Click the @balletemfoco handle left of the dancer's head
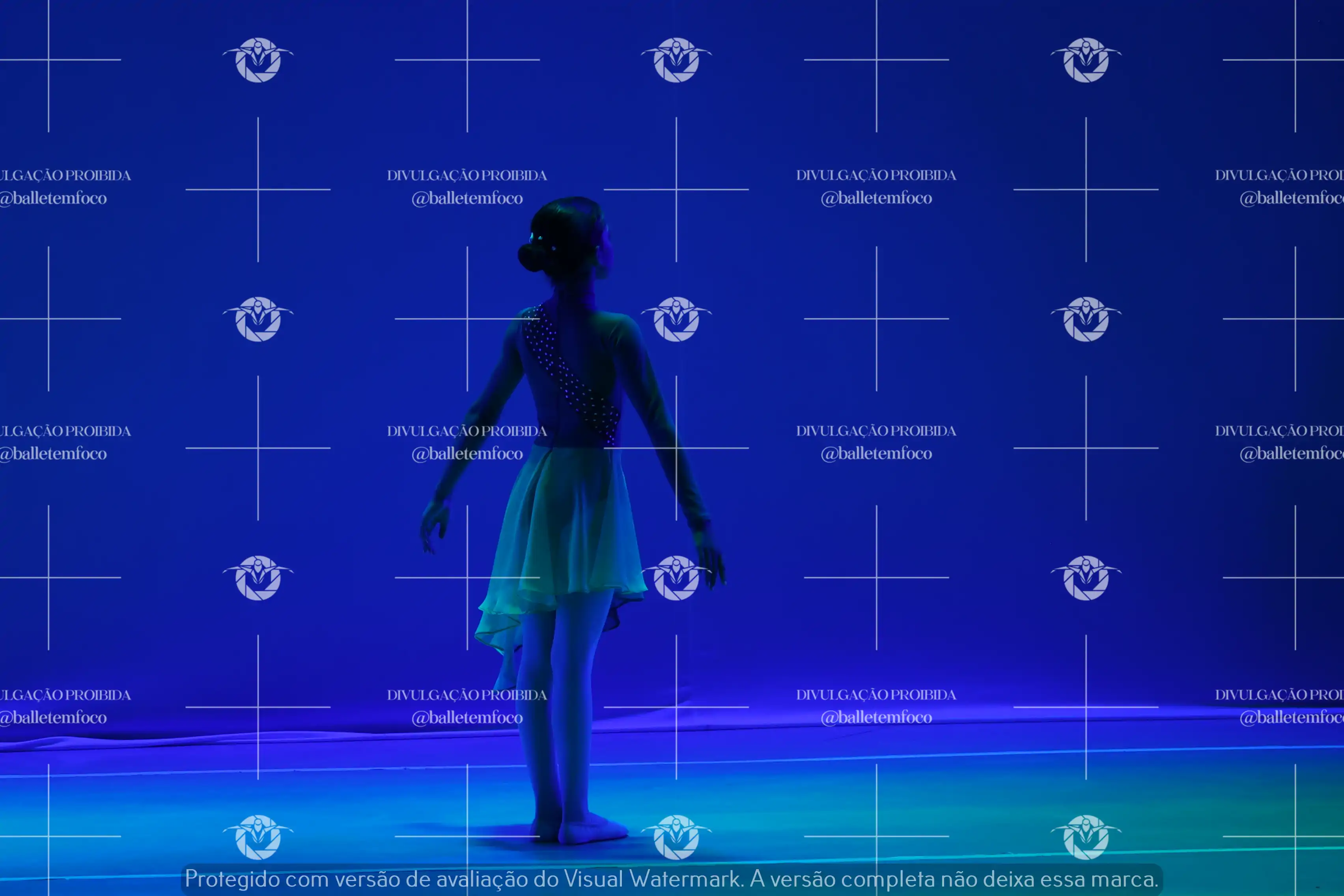This screenshot has height=896, width=1344. tap(467, 198)
